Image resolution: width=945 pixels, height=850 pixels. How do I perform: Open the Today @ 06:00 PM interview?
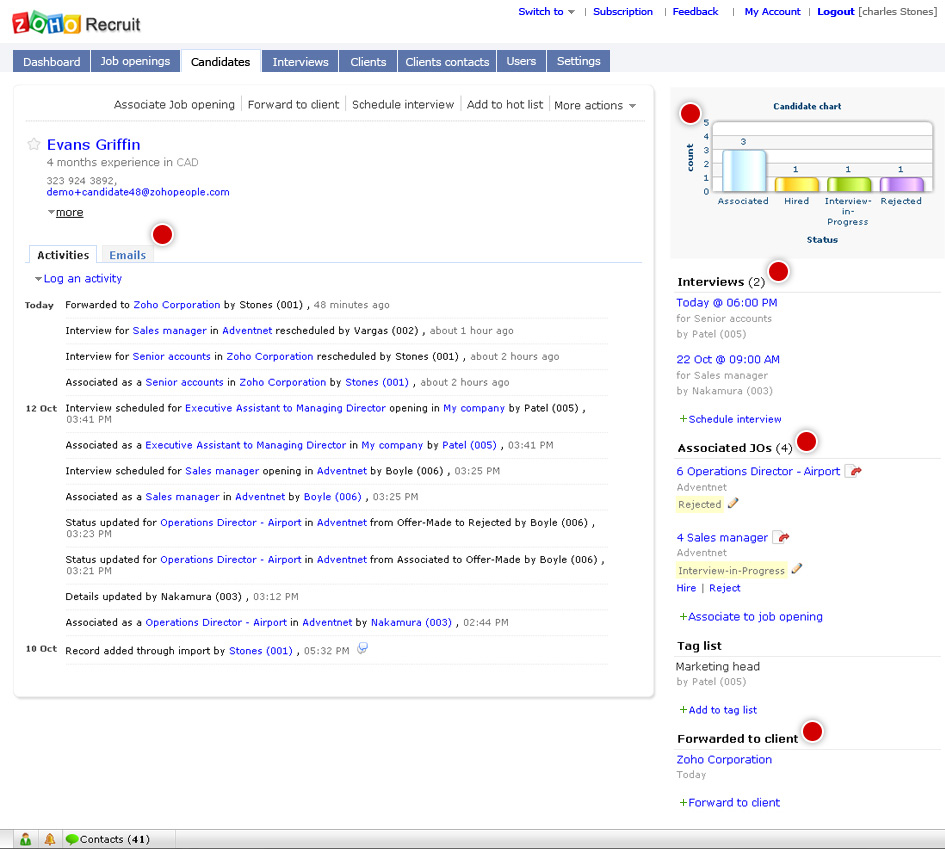pyautogui.click(x=726, y=303)
